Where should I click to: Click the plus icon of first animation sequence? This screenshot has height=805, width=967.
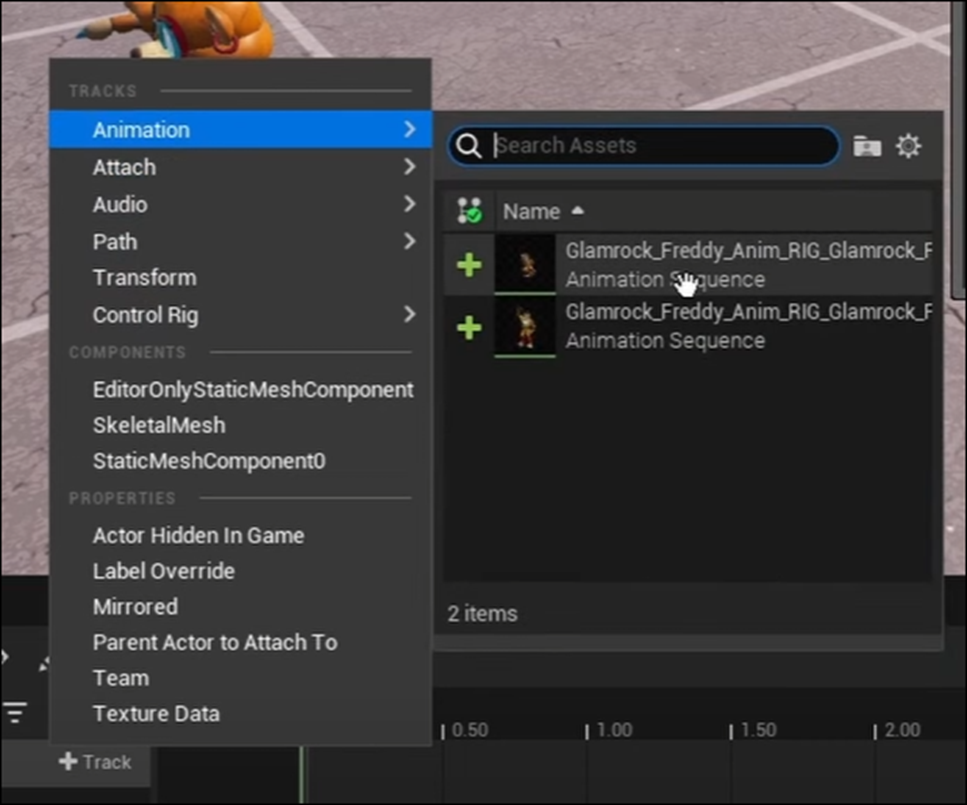(x=469, y=265)
